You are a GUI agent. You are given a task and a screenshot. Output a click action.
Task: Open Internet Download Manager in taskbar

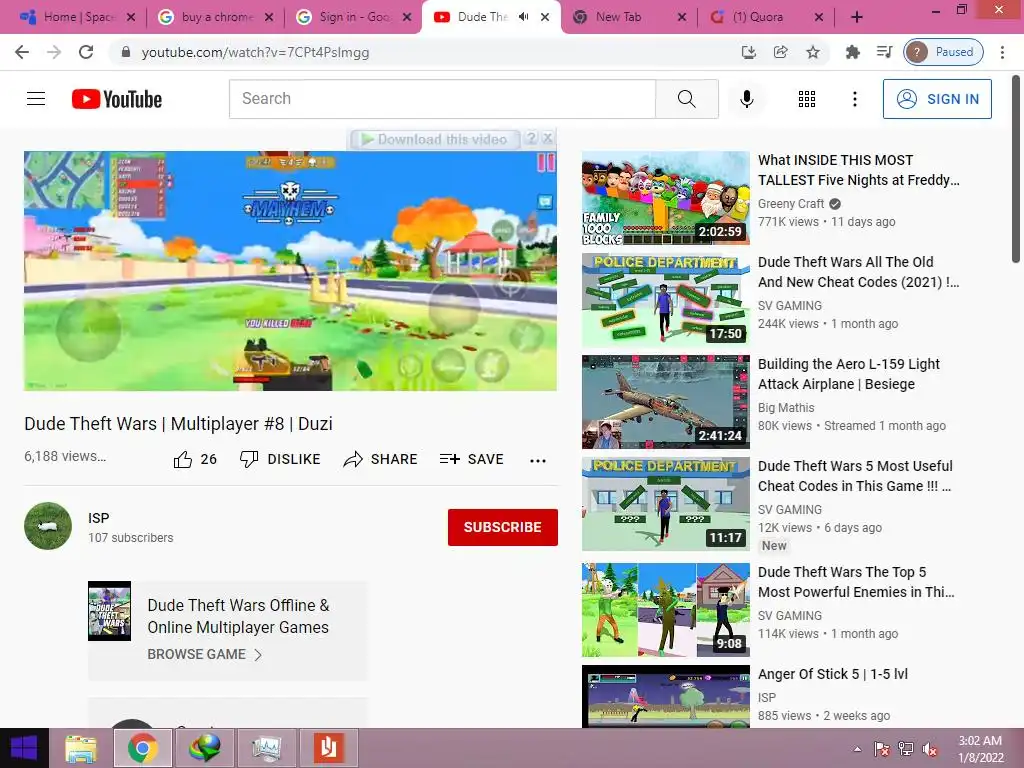point(204,748)
